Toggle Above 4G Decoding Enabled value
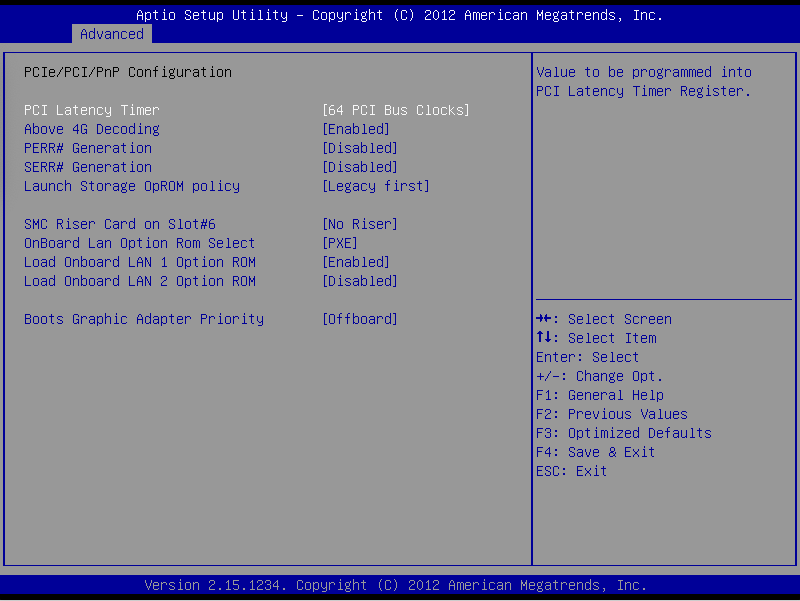Screen dimensions: 800x601 355,129
